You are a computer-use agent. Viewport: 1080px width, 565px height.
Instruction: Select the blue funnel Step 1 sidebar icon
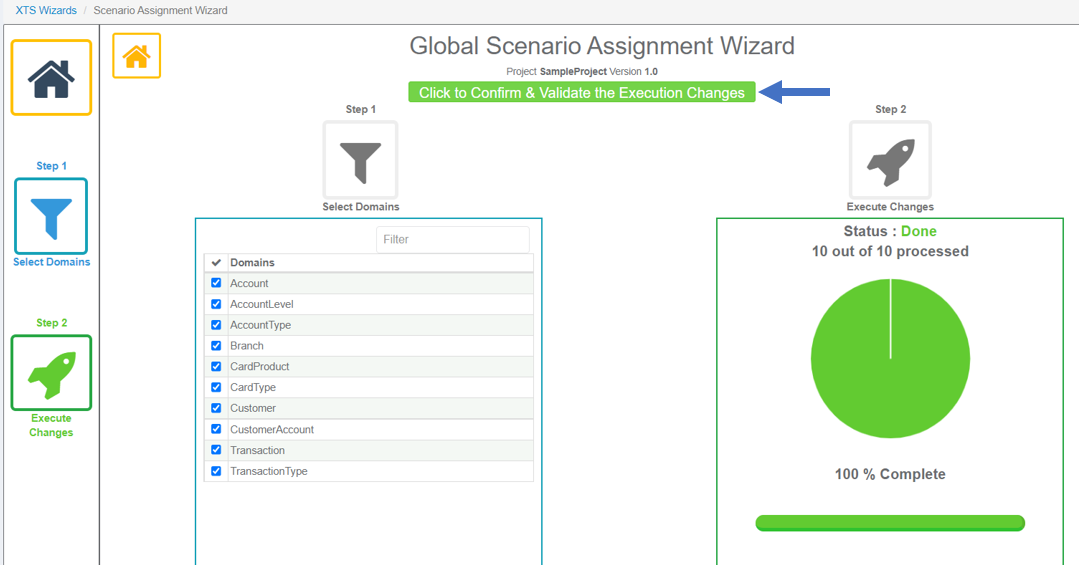[51, 216]
